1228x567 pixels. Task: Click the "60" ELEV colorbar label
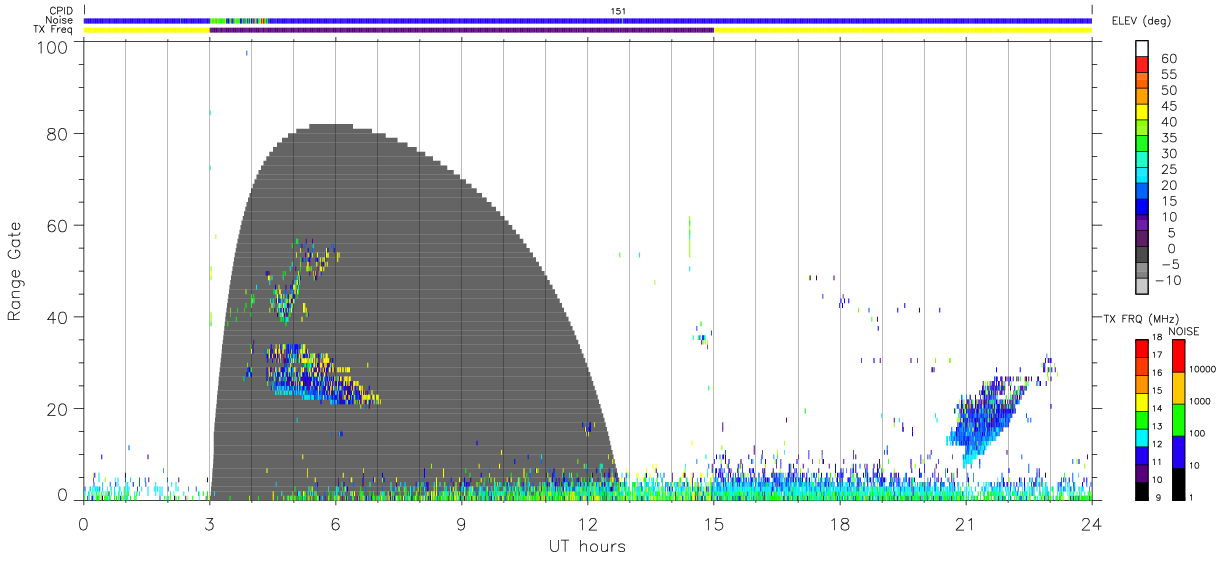click(1168, 59)
